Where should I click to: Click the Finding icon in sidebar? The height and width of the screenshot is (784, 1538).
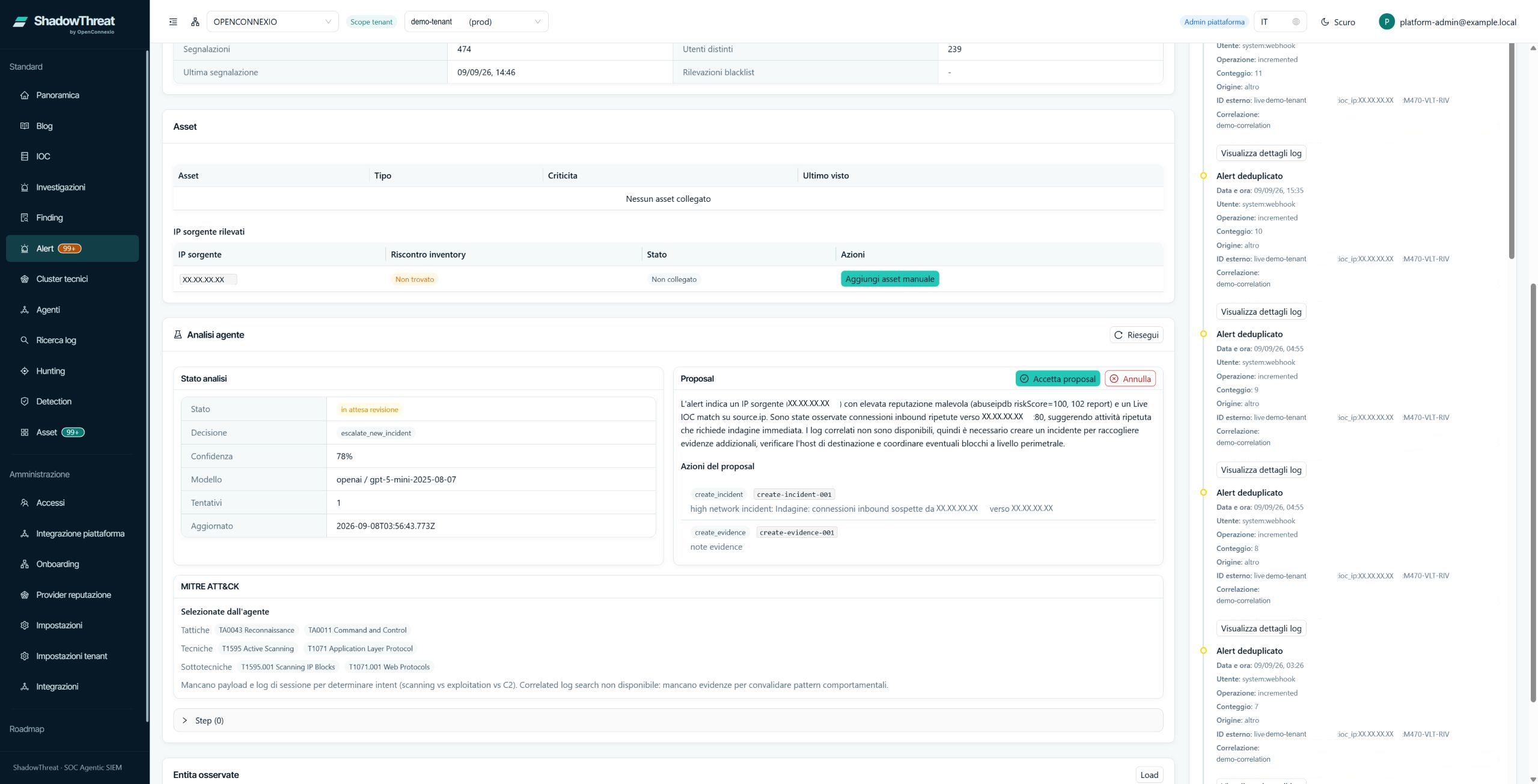click(x=25, y=217)
